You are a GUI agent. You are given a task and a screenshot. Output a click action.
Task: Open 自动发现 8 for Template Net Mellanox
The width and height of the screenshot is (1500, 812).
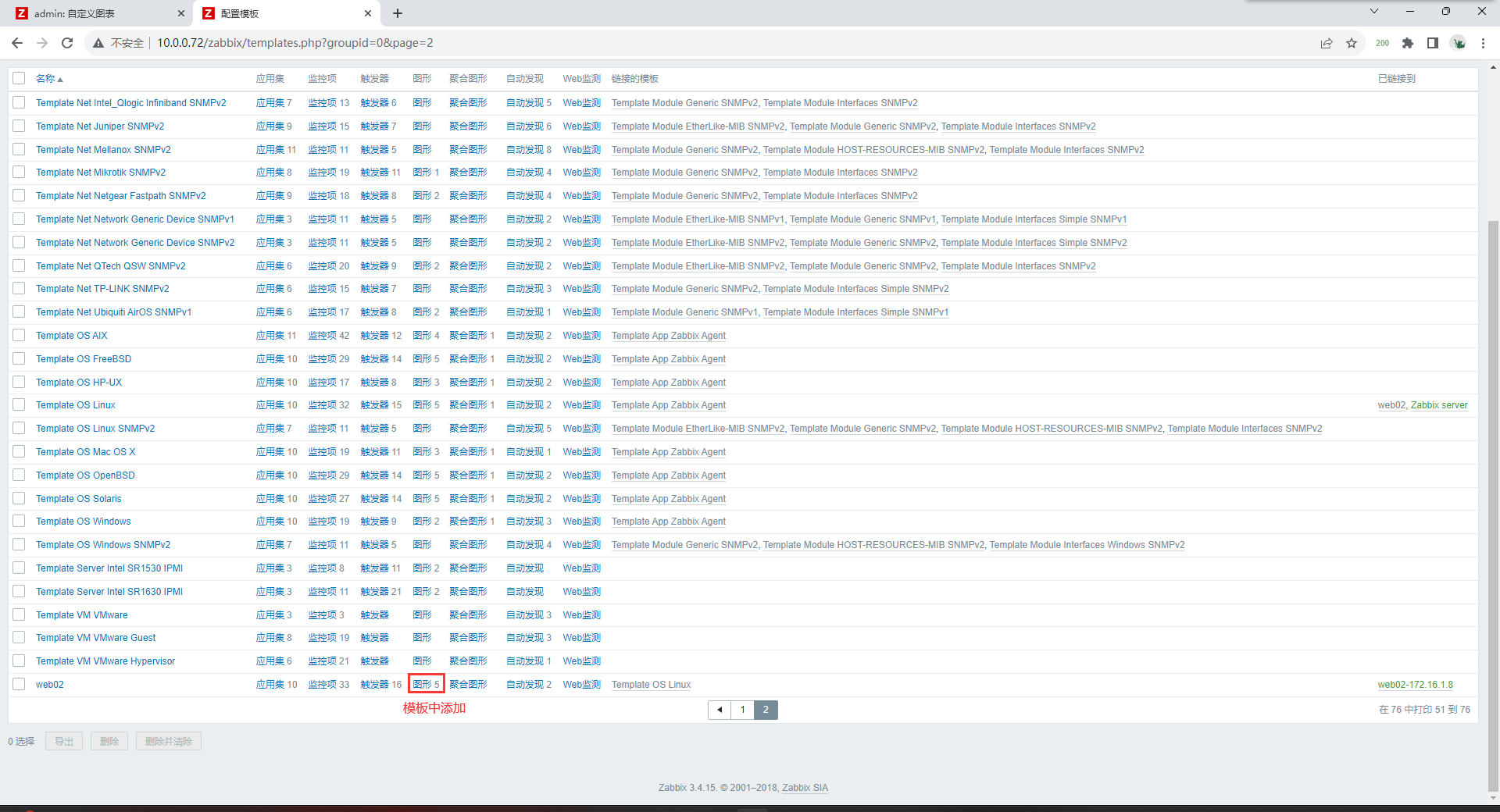tap(525, 150)
